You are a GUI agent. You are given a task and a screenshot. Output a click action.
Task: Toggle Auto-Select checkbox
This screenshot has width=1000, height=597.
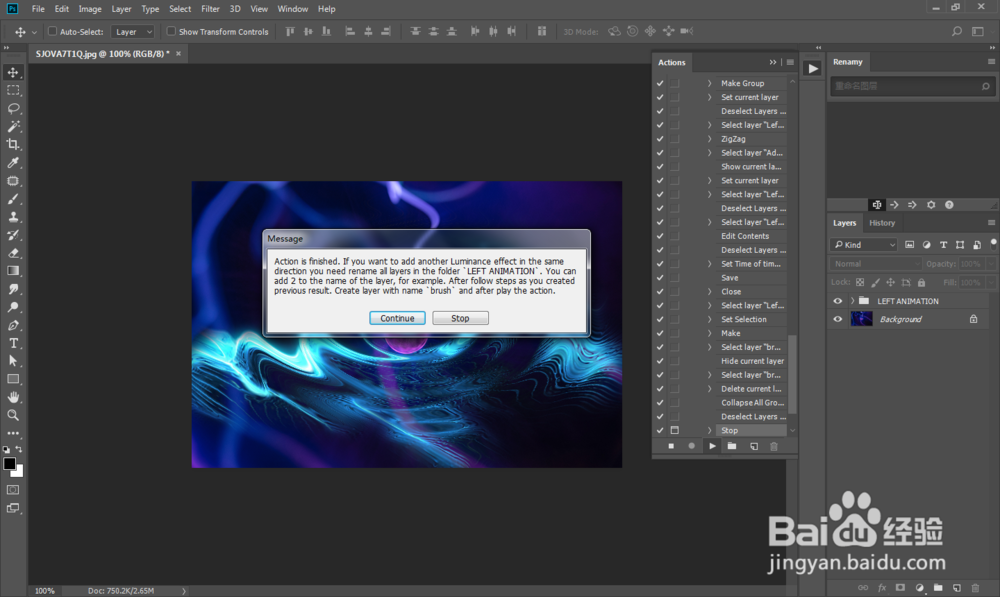coord(52,31)
